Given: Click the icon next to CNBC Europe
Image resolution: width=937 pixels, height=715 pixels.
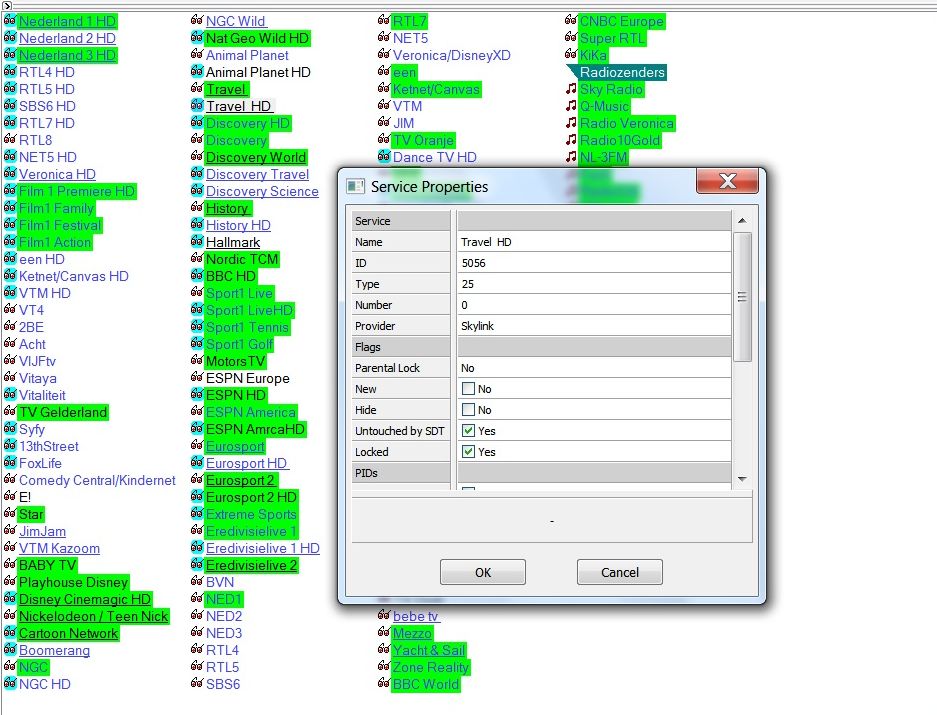Looking at the screenshot, I should point(571,21).
